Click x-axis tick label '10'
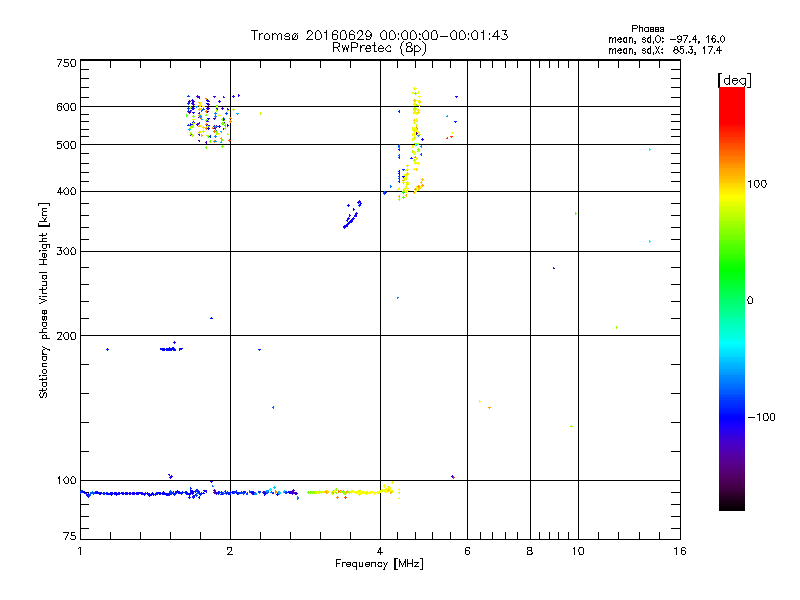 [578, 551]
